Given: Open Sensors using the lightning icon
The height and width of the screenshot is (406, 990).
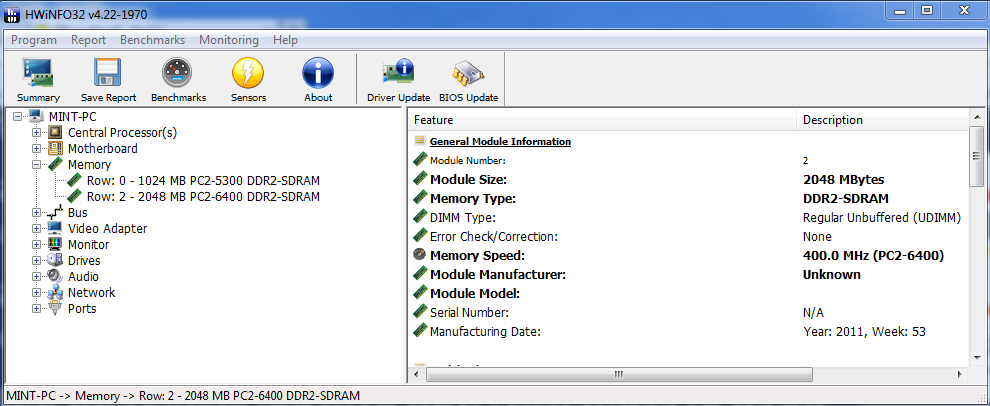Looking at the screenshot, I should pos(248,73).
